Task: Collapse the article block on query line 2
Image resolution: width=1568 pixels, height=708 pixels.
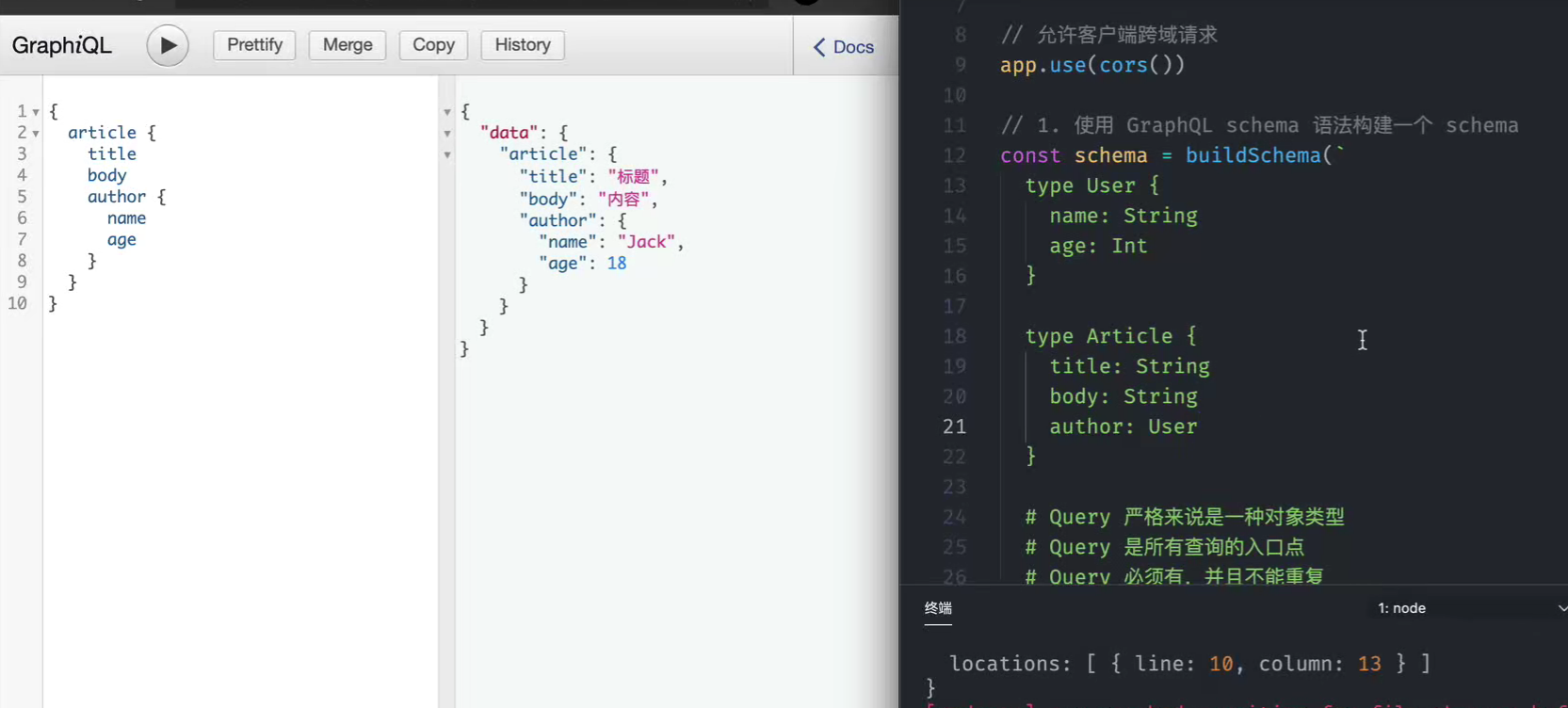Action: click(x=36, y=134)
